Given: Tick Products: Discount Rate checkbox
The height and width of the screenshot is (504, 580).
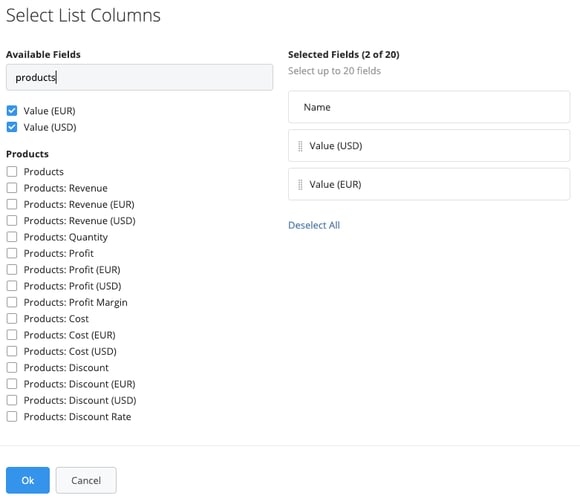Looking at the screenshot, I should [12, 416].
